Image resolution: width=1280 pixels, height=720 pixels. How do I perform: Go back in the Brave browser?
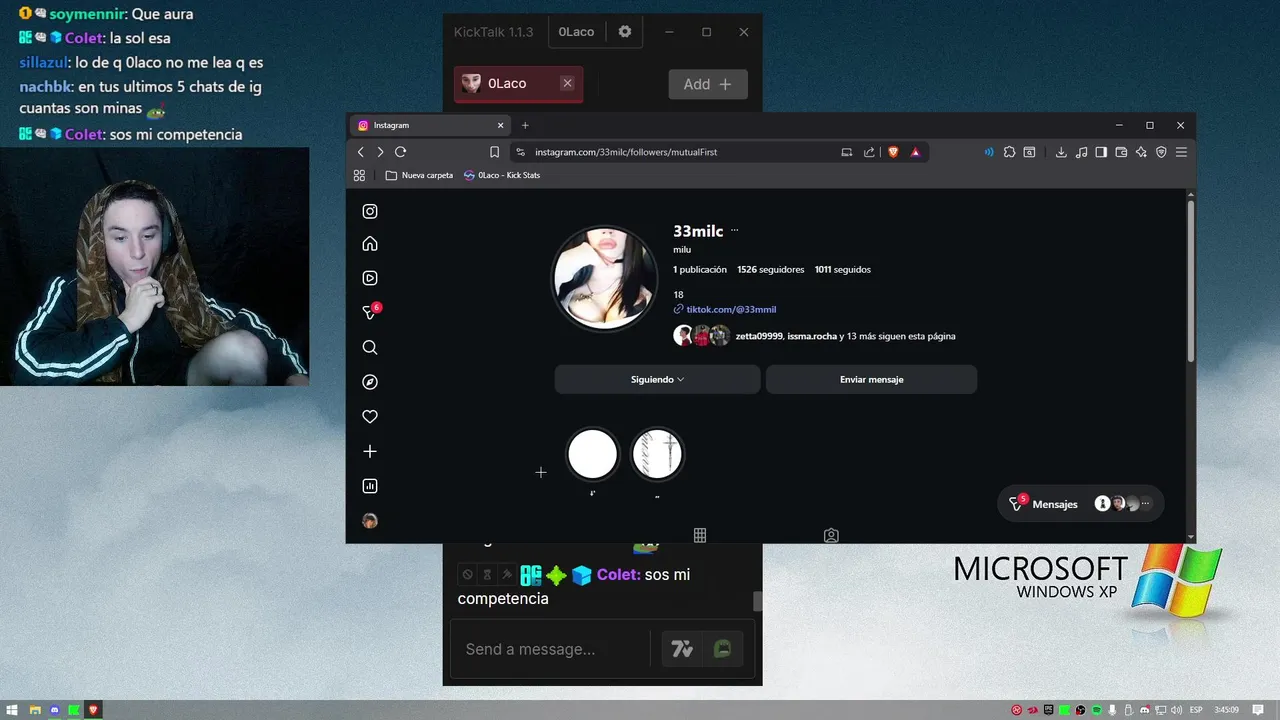[x=361, y=152]
